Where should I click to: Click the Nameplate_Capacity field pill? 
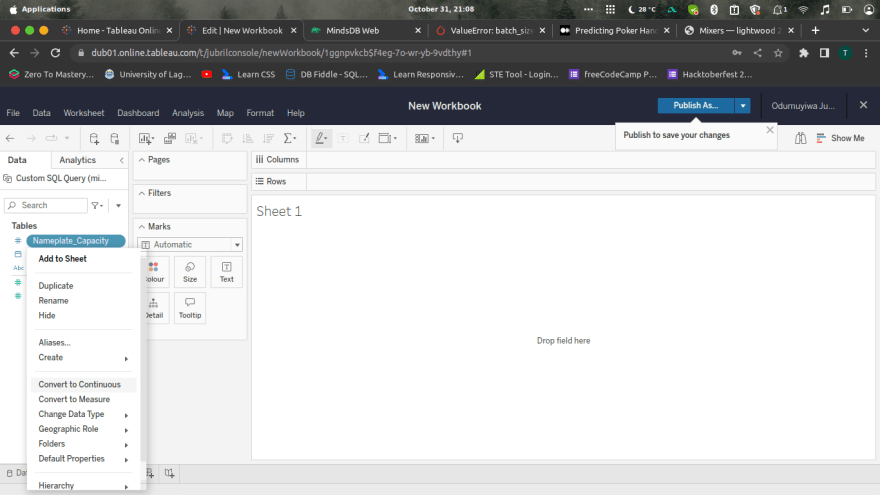coord(76,241)
